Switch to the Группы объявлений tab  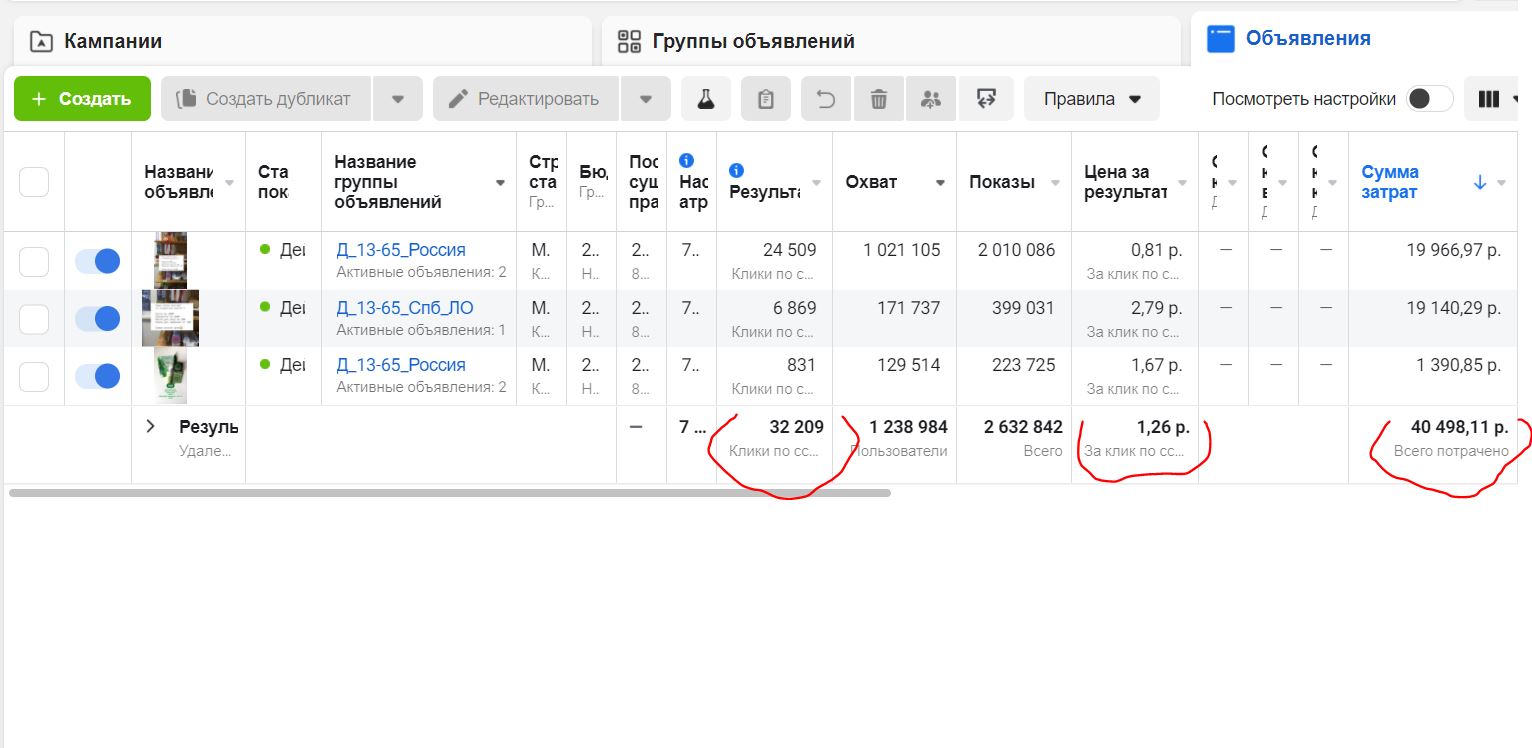pos(752,41)
